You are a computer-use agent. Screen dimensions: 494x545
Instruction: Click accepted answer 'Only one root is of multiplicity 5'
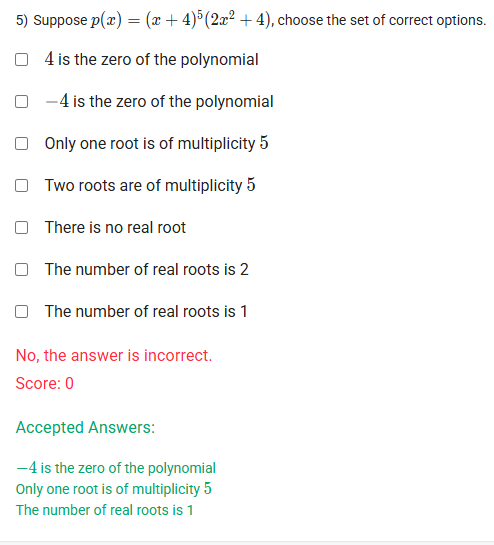click(114, 489)
